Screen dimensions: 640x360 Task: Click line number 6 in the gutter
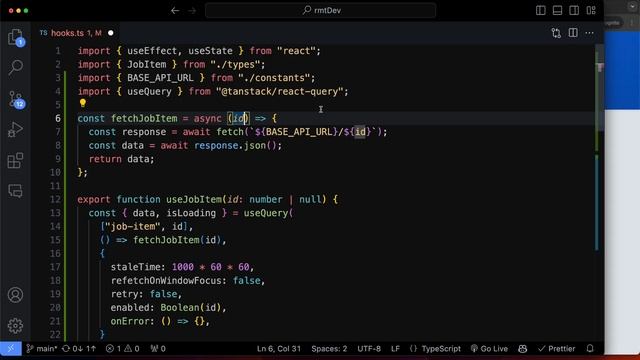coord(58,118)
